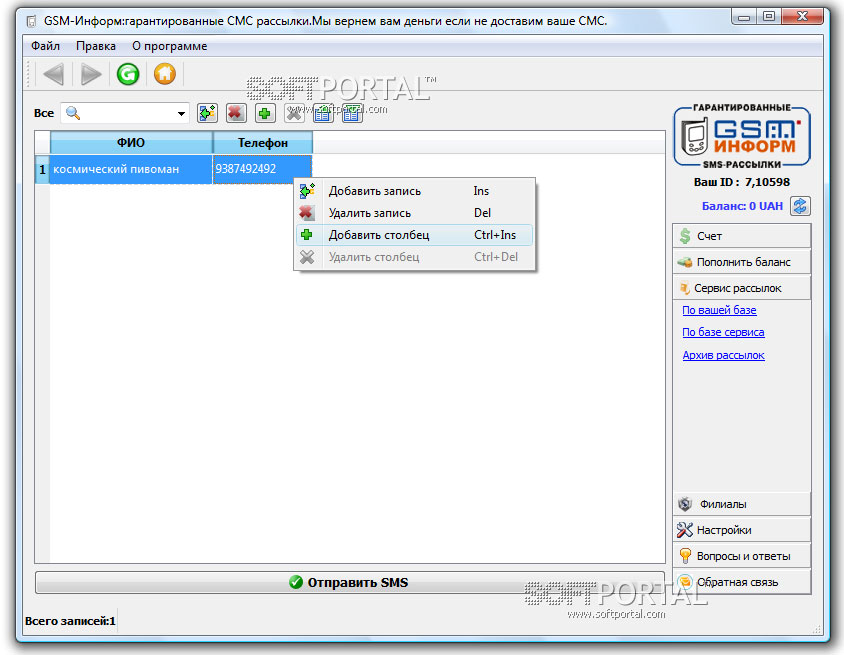This screenshot has width=844, height=655.
Task: Click the Филиалы button
Action: tap(742, 504)
